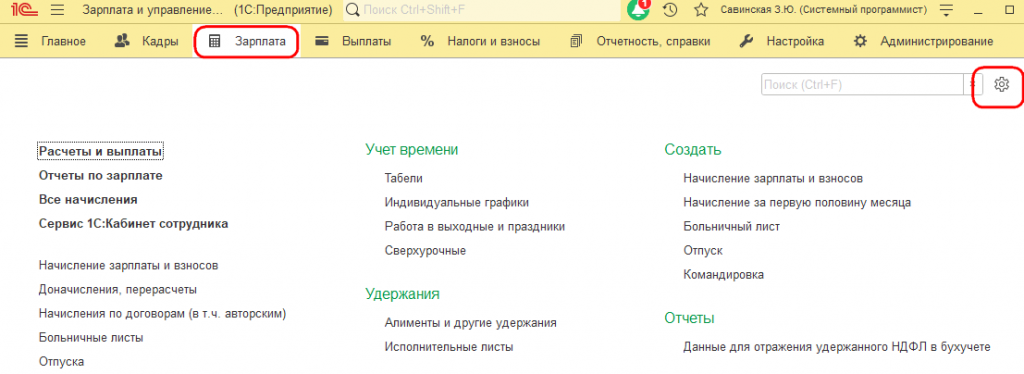This screenshot has height=374, width=1024.
Task: Open Доначисления, перерасчеты link
Action: 118,289
